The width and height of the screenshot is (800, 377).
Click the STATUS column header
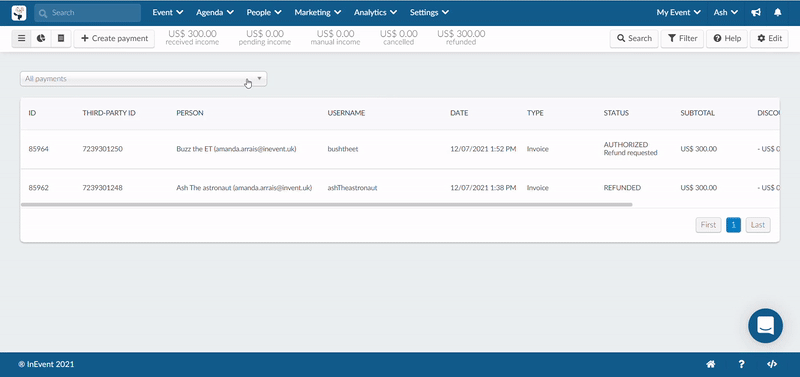pos(616,113)
